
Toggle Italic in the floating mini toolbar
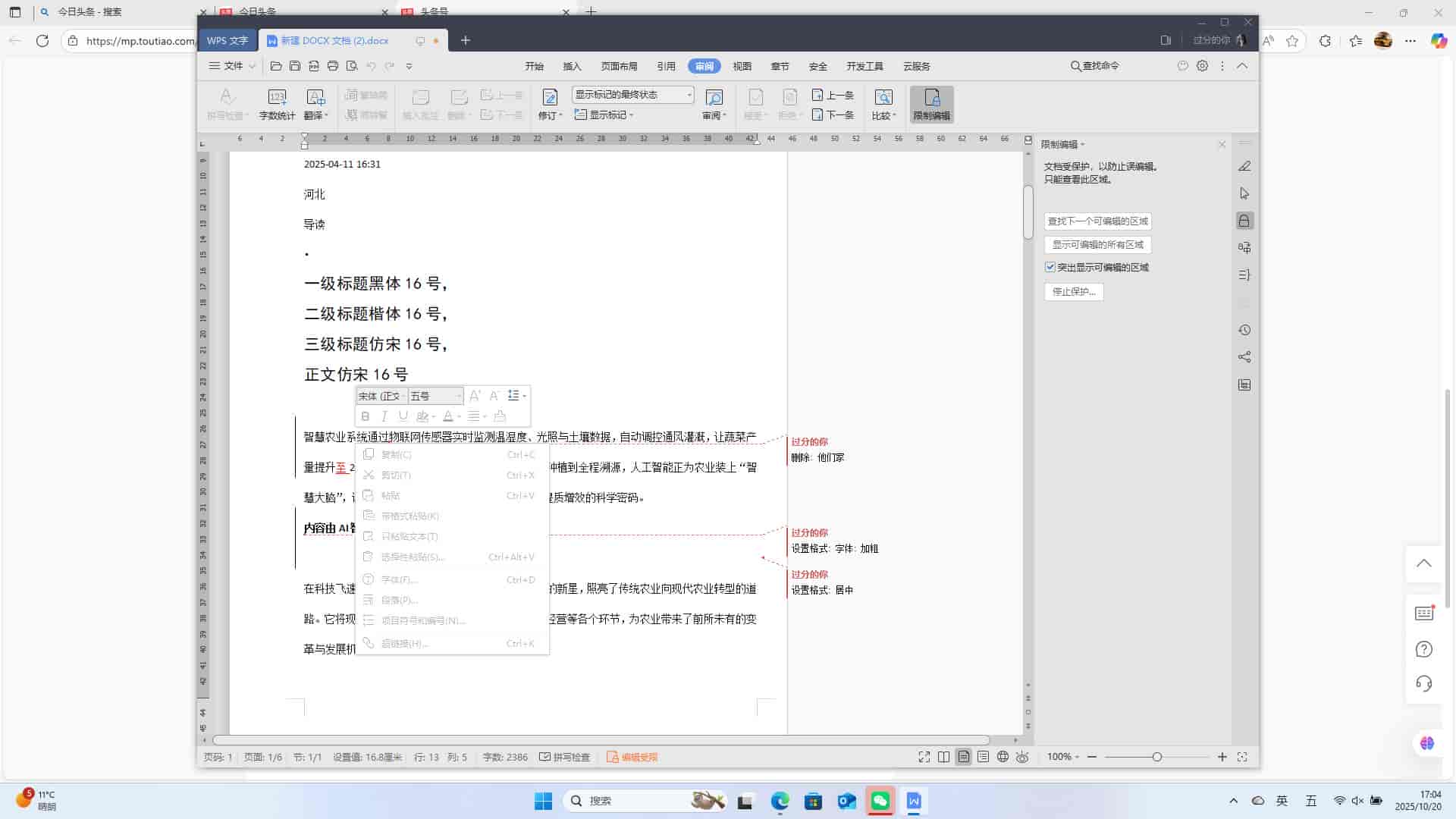click(384, 416)
